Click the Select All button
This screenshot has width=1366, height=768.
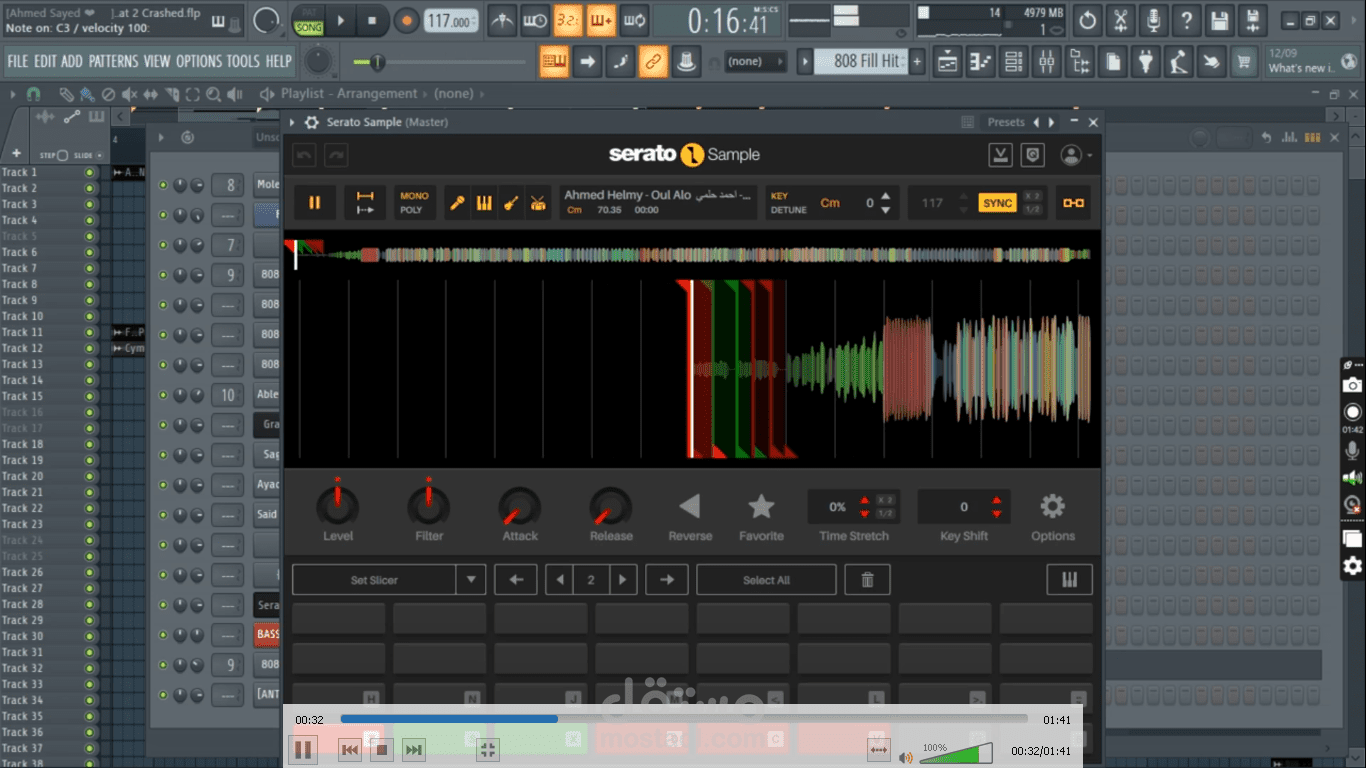[x=766, y=580]
